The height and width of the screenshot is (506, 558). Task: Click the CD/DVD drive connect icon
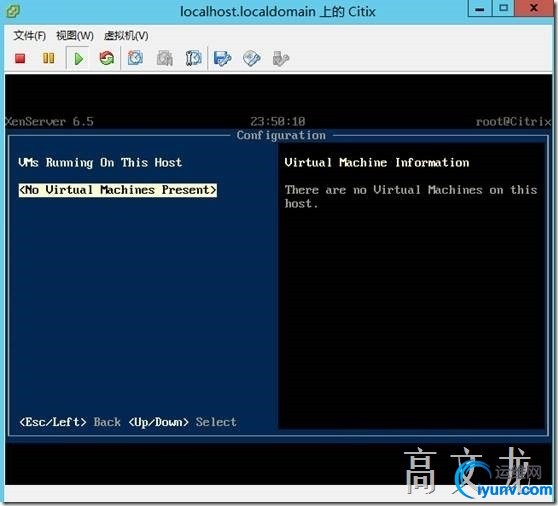252,58
